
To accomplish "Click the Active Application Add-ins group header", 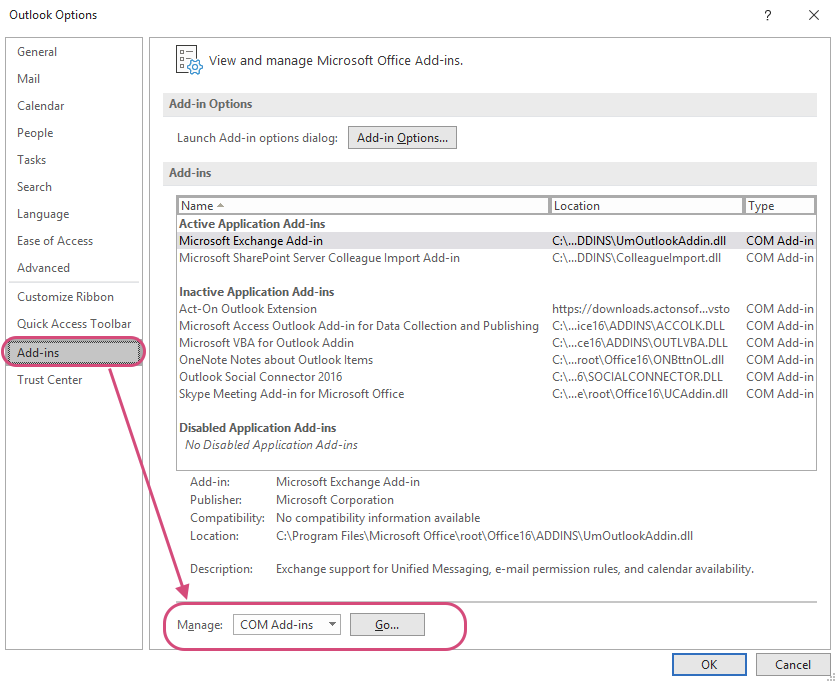I will (252, 224).
